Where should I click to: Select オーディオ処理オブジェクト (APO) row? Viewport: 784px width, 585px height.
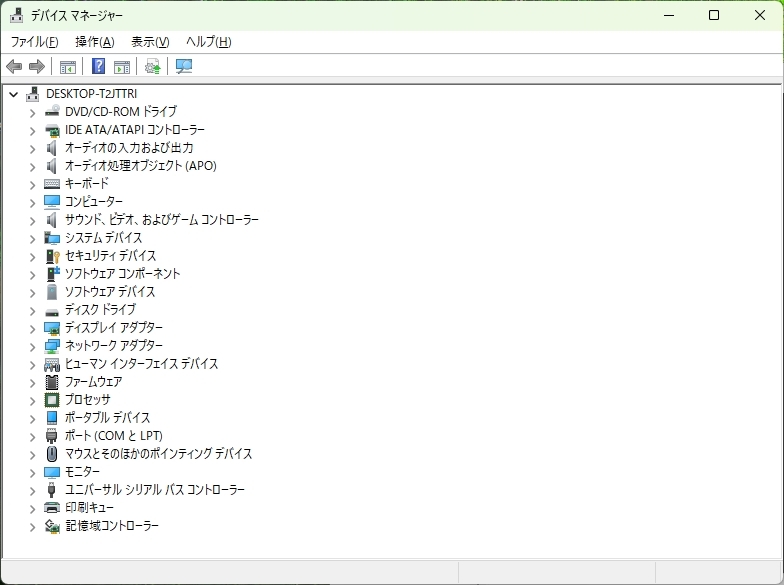(x=140, y=166)
